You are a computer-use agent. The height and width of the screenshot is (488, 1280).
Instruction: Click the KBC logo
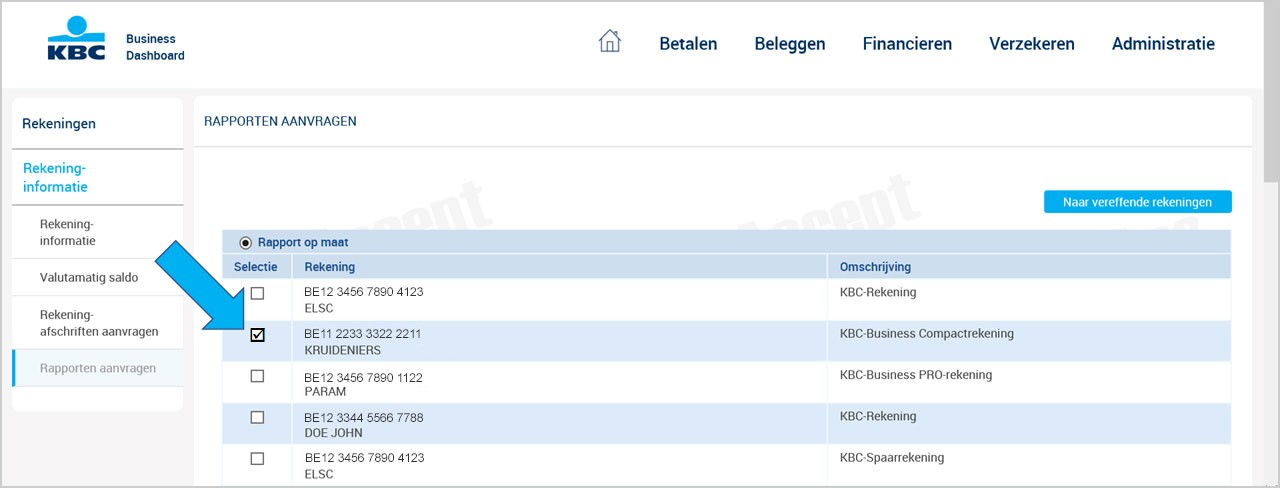[76, 40]
